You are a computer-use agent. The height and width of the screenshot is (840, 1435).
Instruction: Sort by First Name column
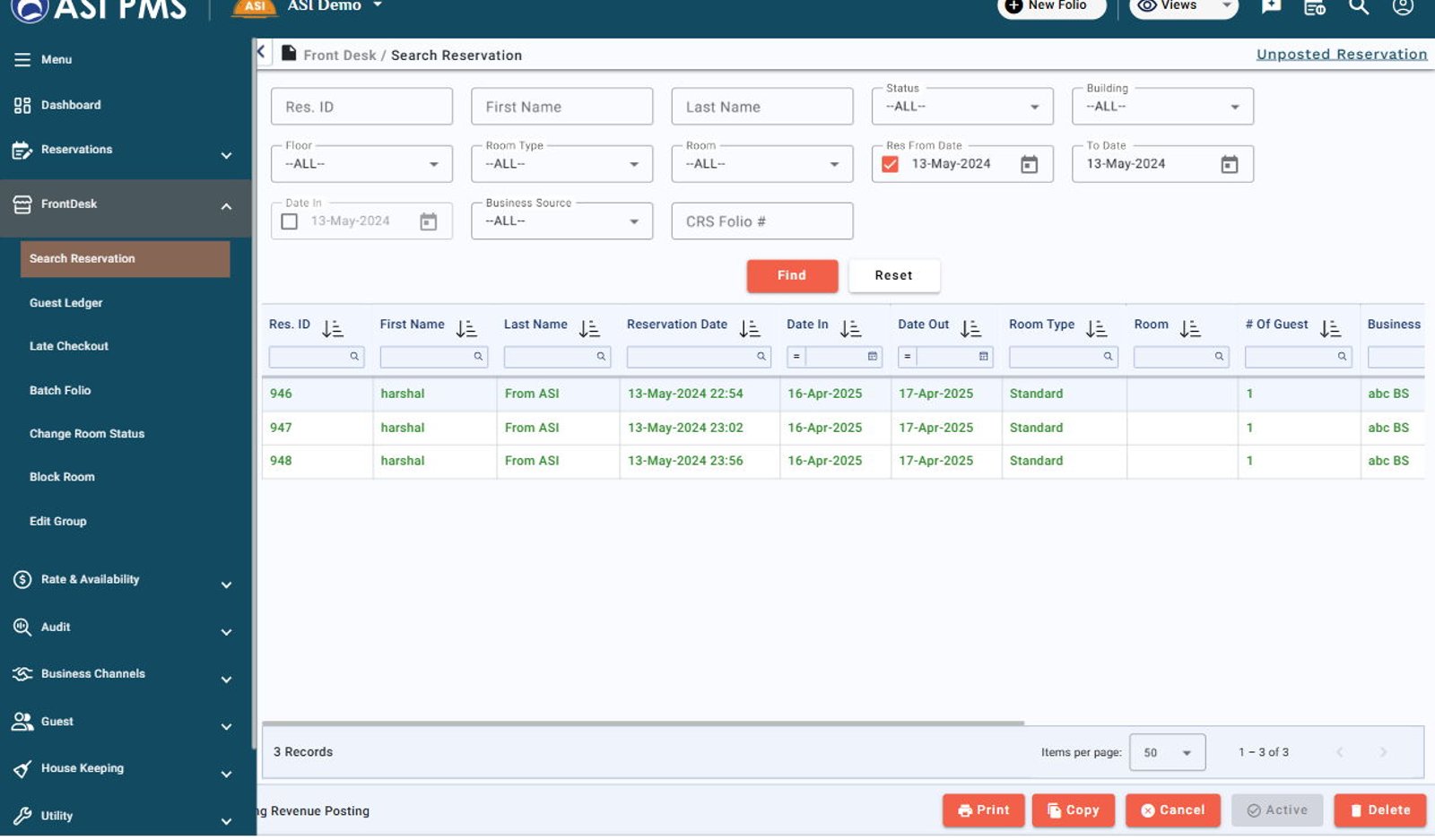[466, 329]
